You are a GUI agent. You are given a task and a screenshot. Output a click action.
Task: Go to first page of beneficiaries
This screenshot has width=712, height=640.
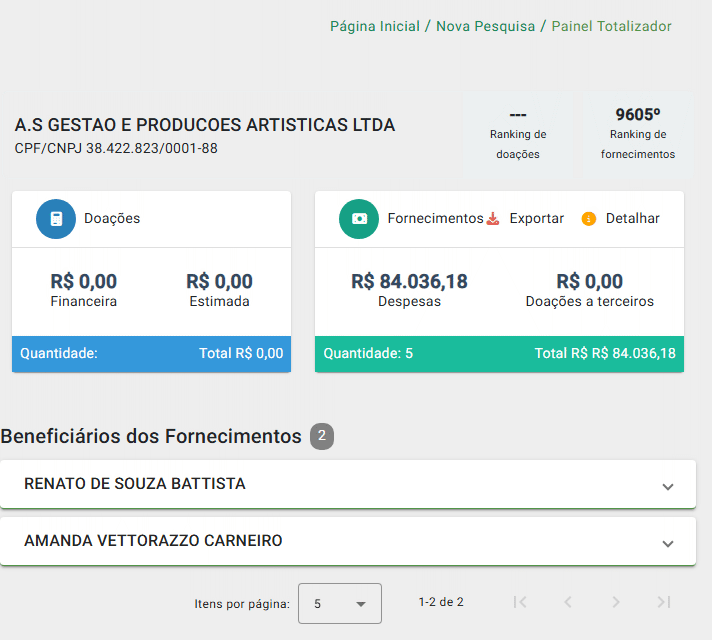click(x=520, y=602)
